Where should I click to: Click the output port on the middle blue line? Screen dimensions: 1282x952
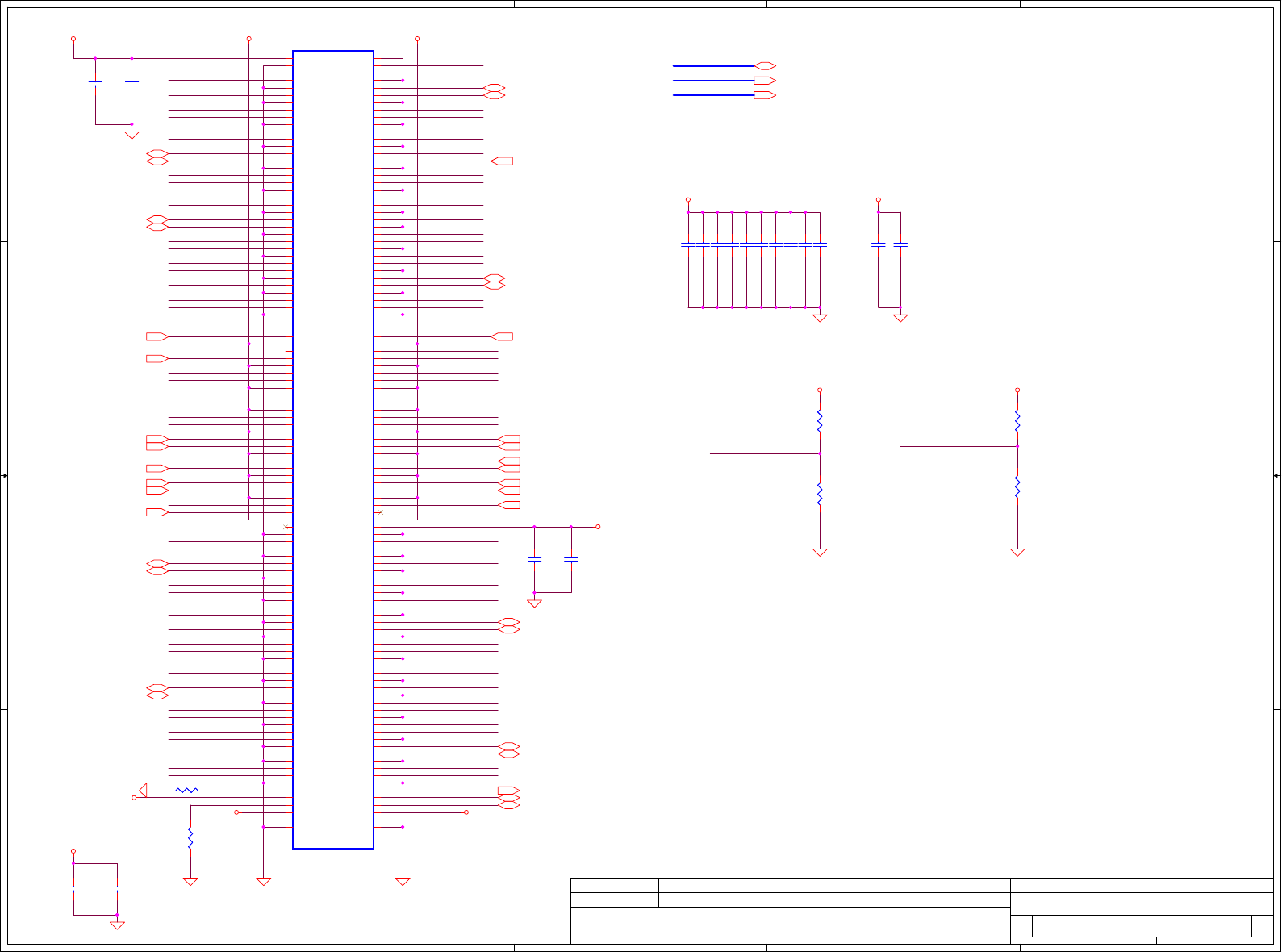coord(765,81)
